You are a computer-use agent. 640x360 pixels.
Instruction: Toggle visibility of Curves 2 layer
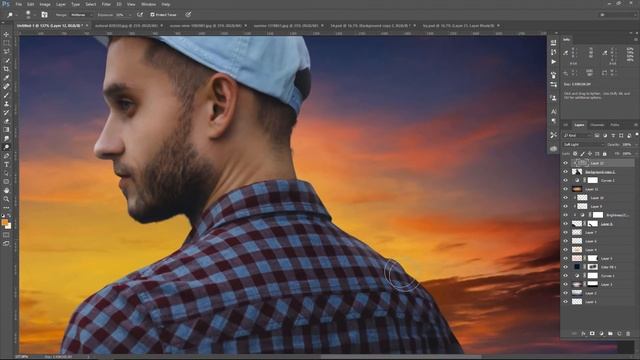(x=566, y=180)
